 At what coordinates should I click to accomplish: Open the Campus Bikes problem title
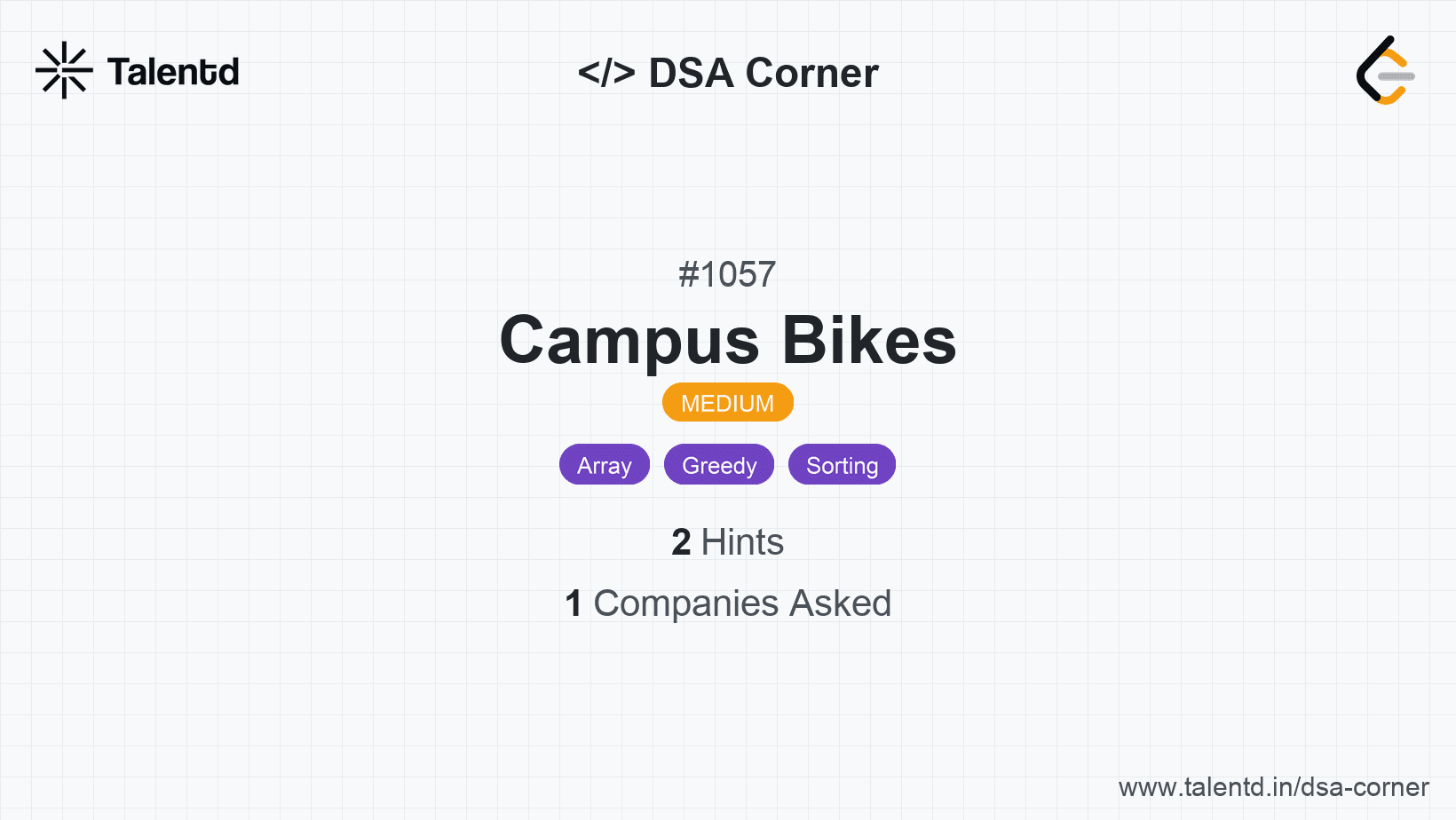tap(728, 340)
